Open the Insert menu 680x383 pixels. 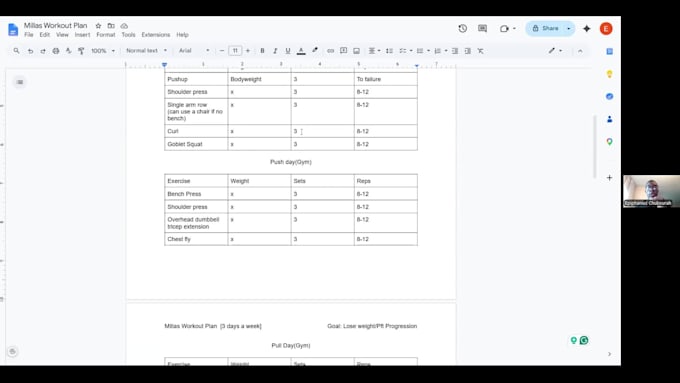[82, 35]
